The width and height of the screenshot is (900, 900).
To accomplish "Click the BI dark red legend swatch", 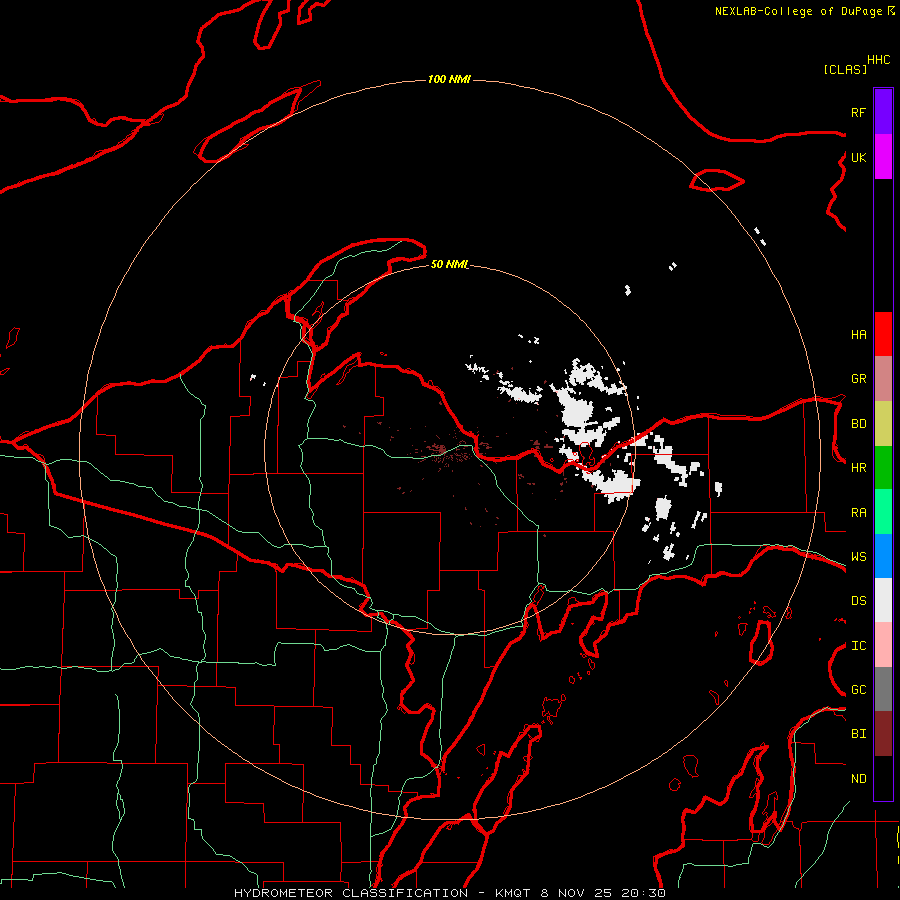I will tap(883, 734).
